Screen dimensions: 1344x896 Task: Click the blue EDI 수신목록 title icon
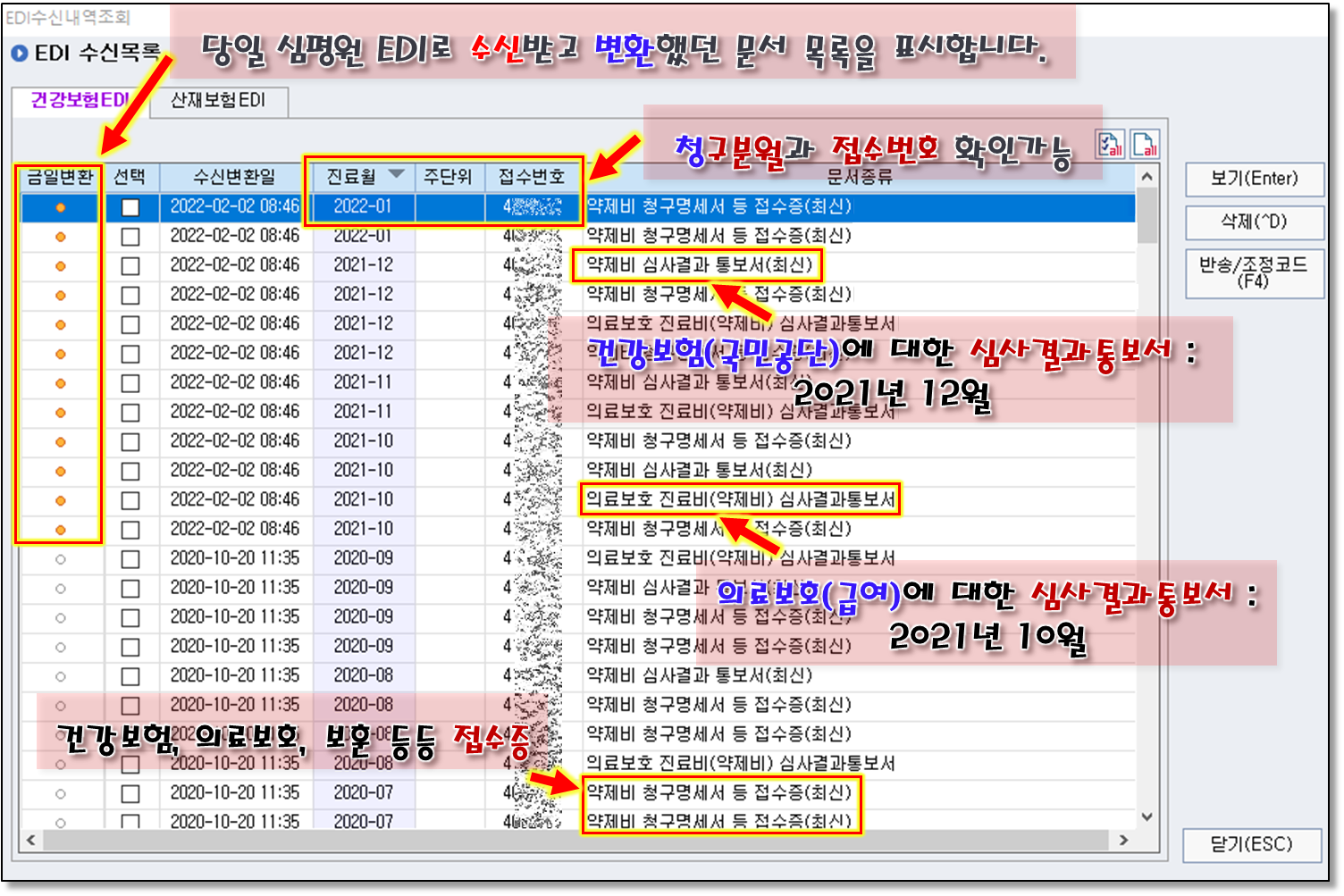pos(20,54)
